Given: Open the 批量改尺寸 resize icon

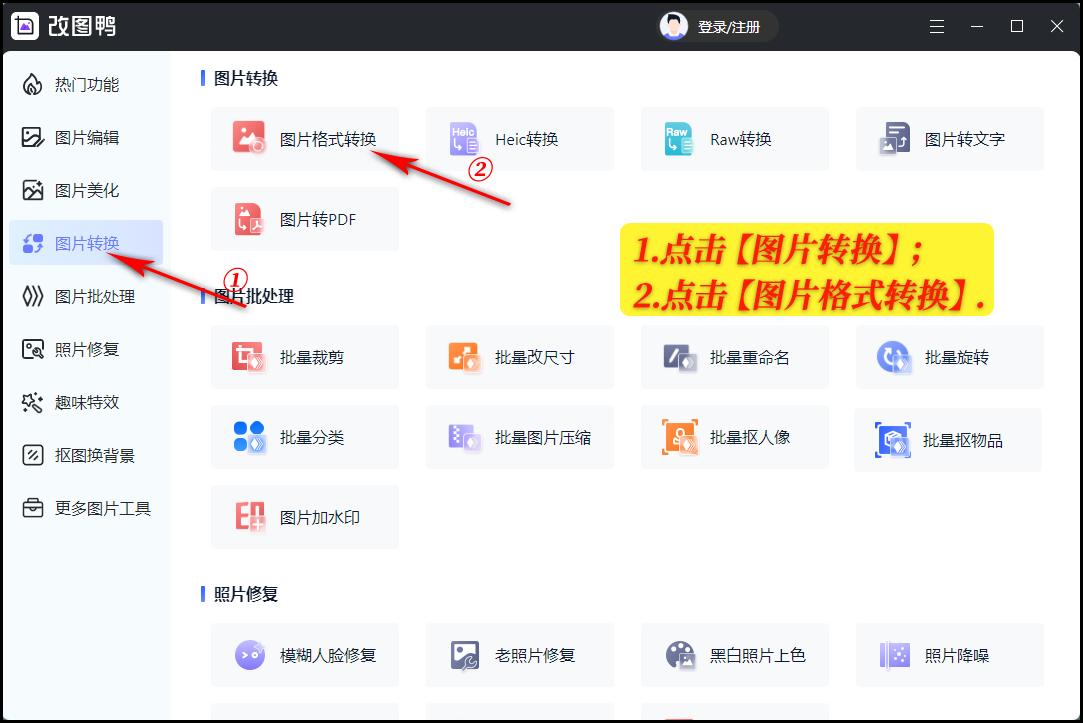Looking at the screenshot, I should pos(463,357).
